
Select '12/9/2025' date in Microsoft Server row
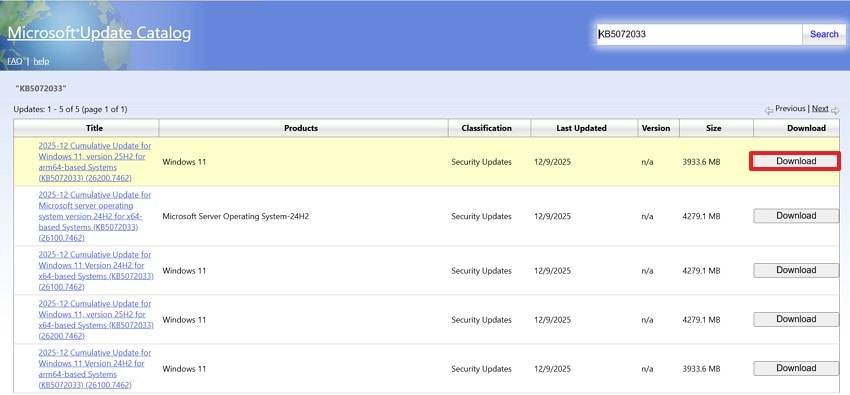point(552,216)
